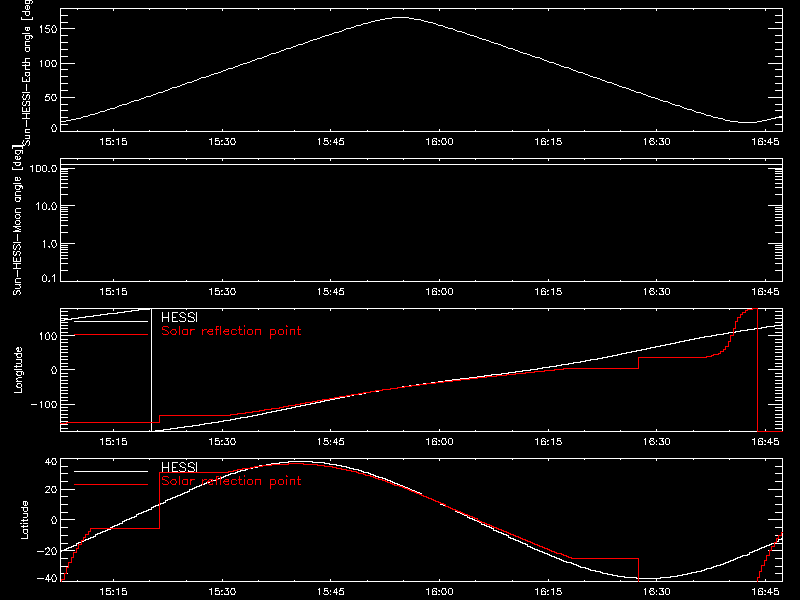Click the "40" tick on Latitude plot
The height and width of the screenshot is (600, 800).
tap(51, 462)
